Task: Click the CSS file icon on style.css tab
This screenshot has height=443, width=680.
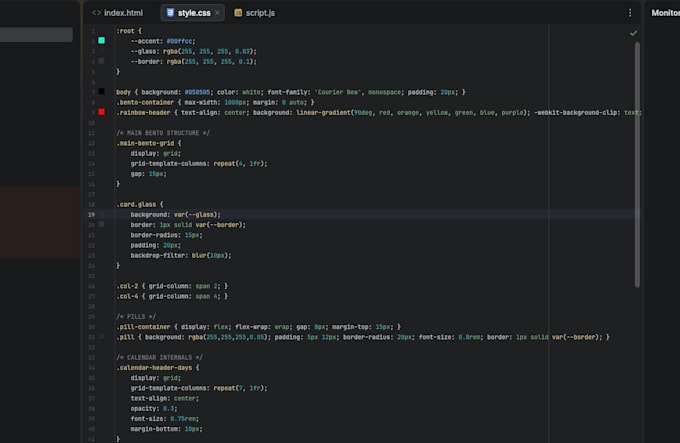Action: click(x=170, y=13)
